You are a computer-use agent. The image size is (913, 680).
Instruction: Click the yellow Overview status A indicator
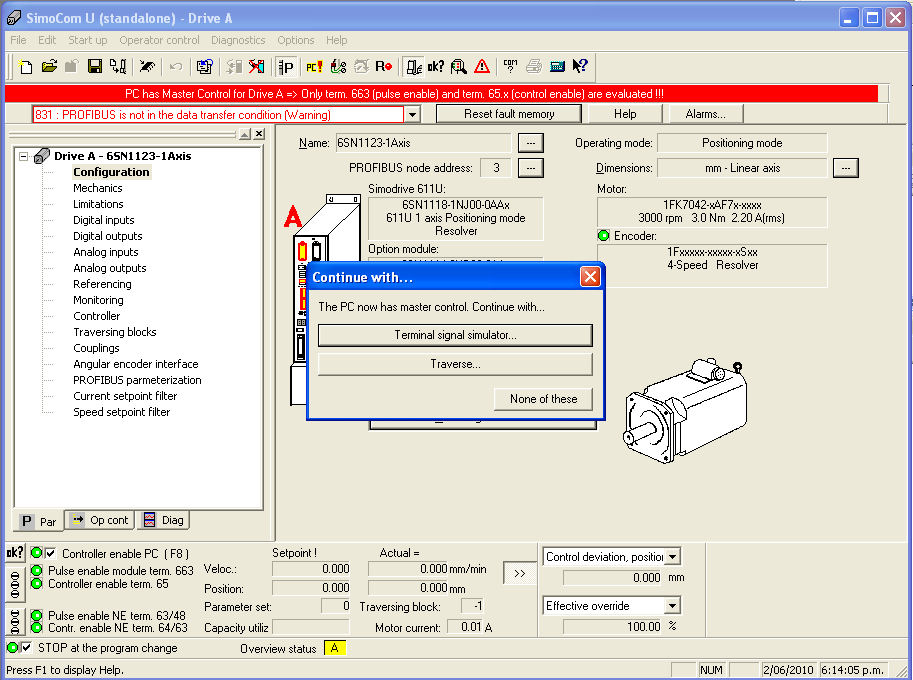pos(335,648)
